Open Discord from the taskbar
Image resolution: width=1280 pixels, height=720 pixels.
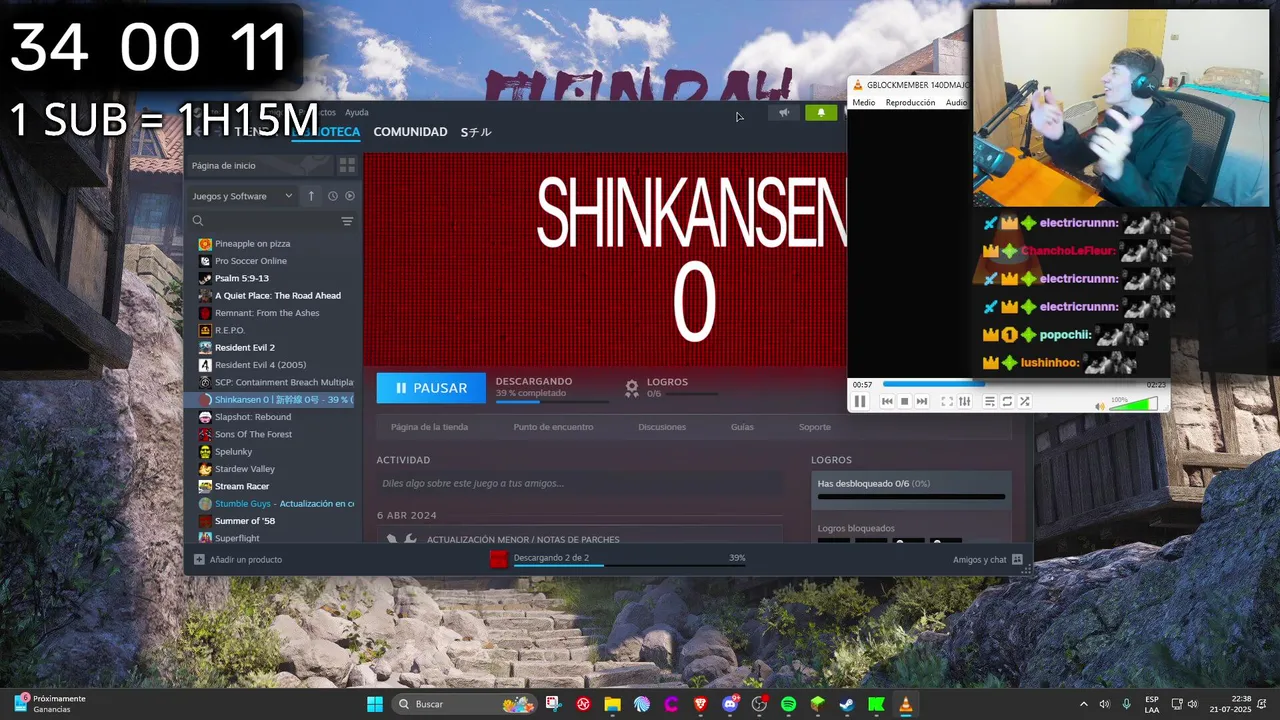[x=730, y=704]
